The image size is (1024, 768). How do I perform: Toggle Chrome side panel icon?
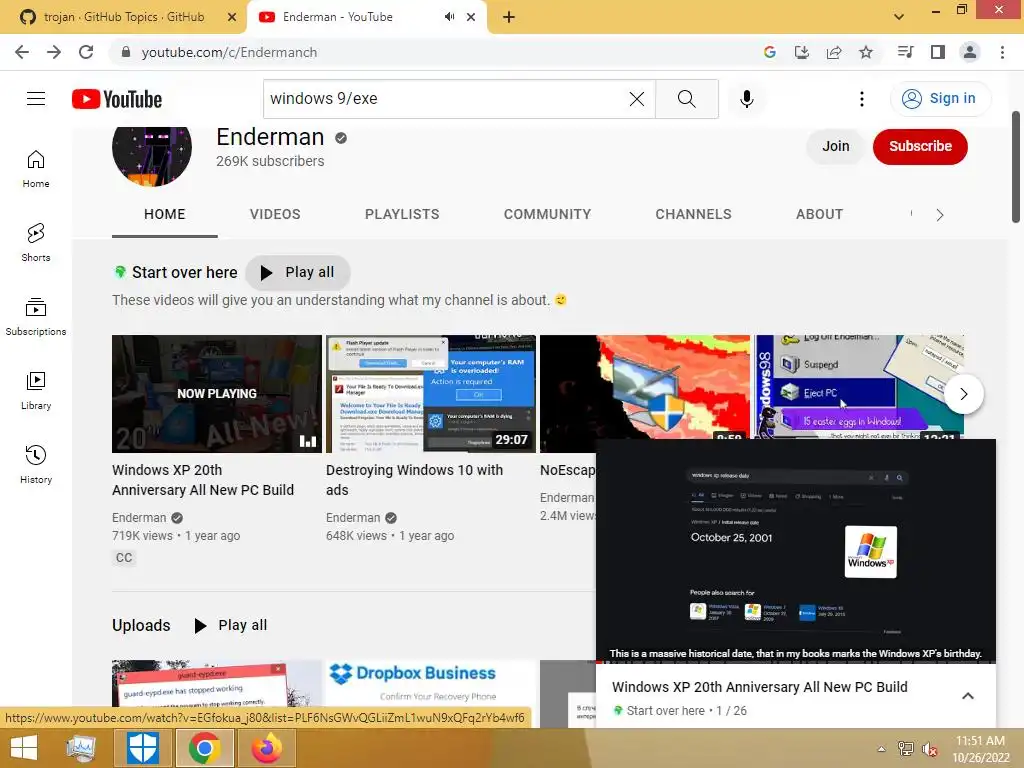938,52
